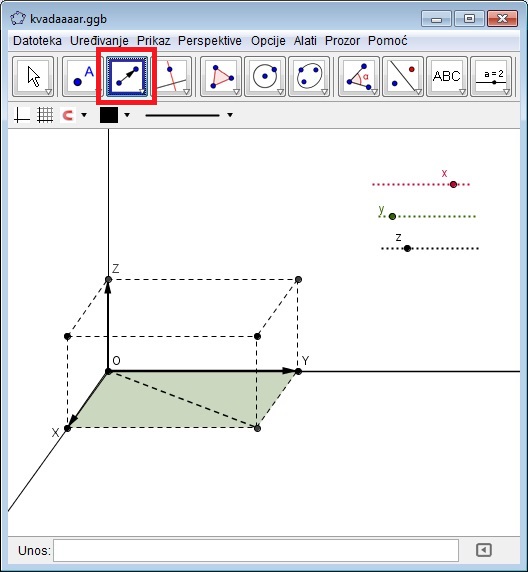The width and height of the screenshot is (528, 572).
Task: Click the red x slider handle
Action: pyautogui.click(x=453, y=185)
